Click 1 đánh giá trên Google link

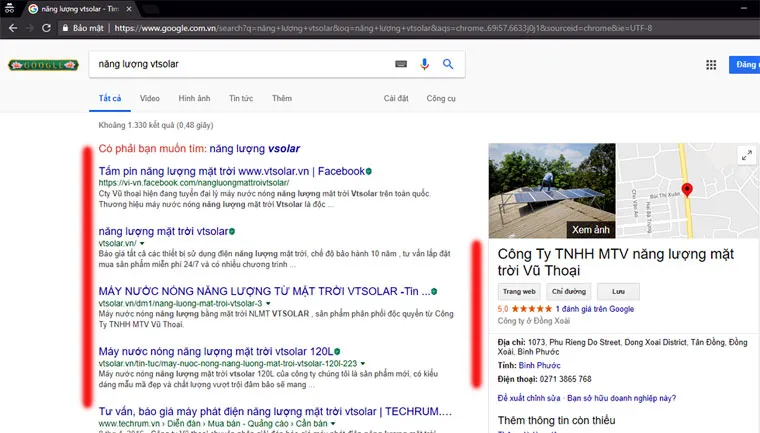595,309
